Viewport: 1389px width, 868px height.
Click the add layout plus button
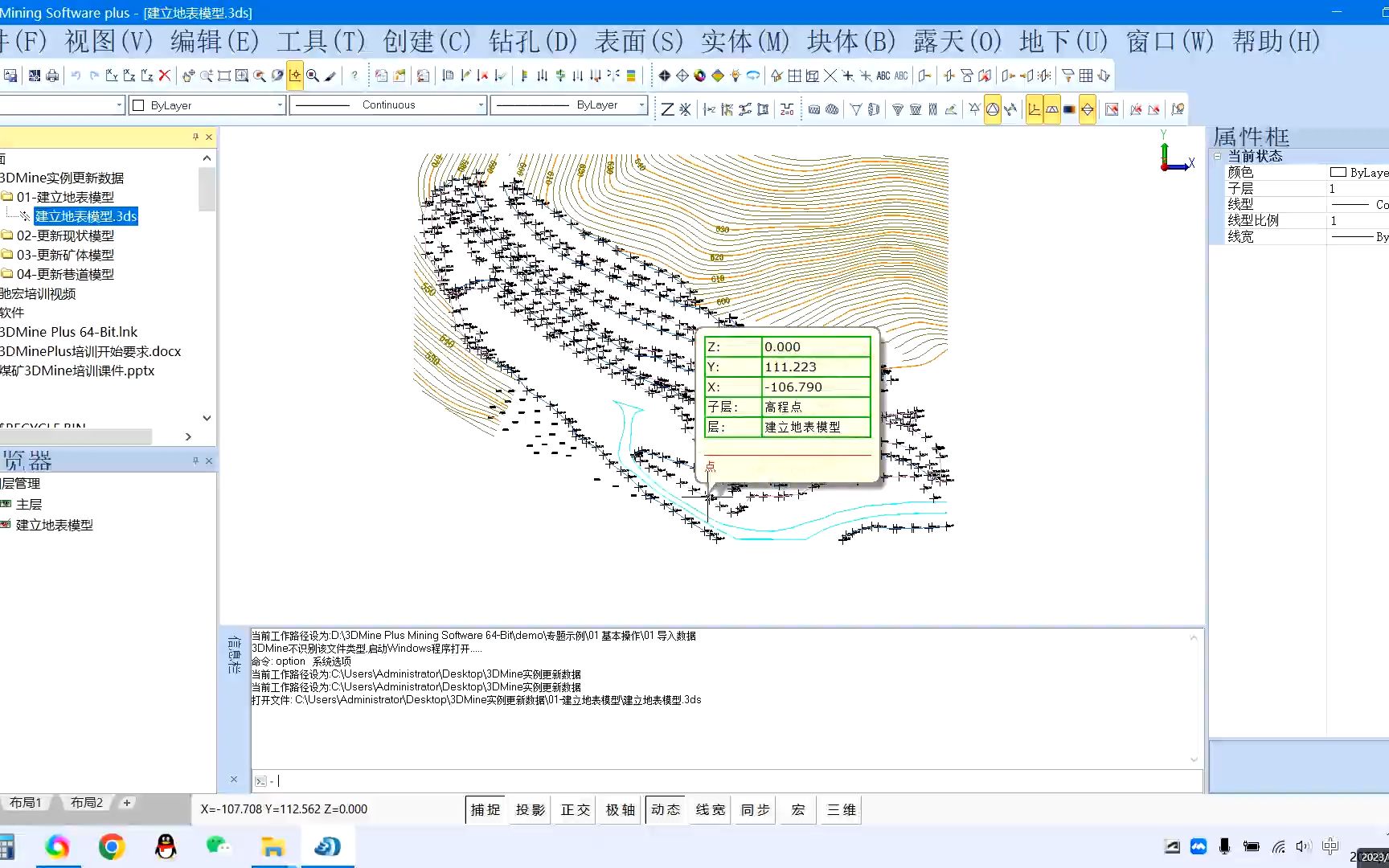pos(127,803)
